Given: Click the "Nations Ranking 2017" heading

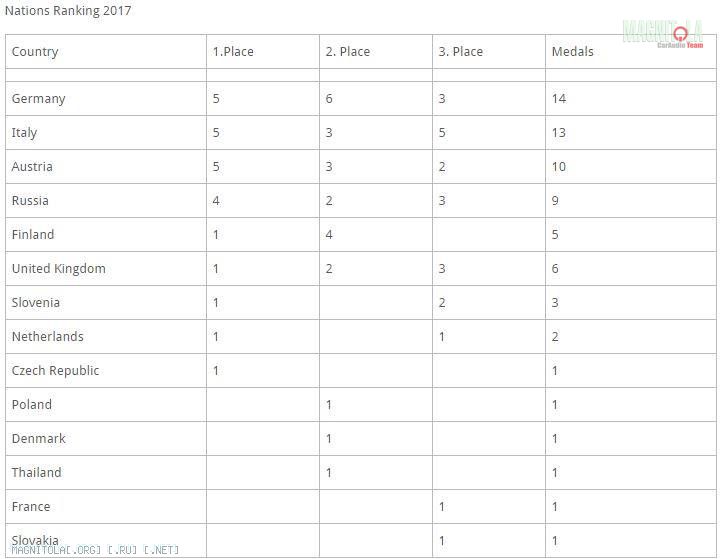Looking at the screenshot, I should [x=68, y=11].
